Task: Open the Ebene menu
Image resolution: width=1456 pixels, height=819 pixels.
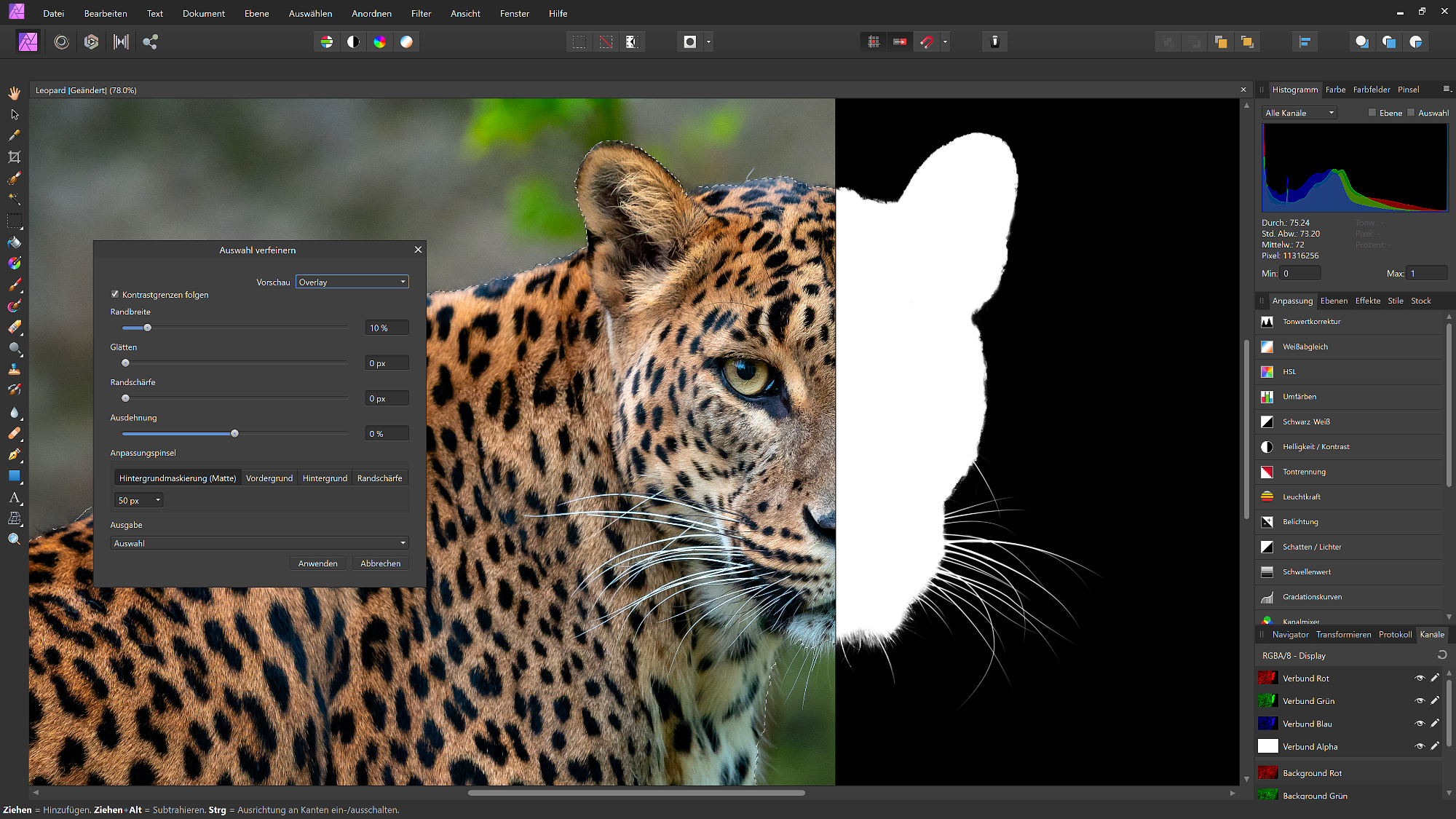Action: tap(256, 13)
